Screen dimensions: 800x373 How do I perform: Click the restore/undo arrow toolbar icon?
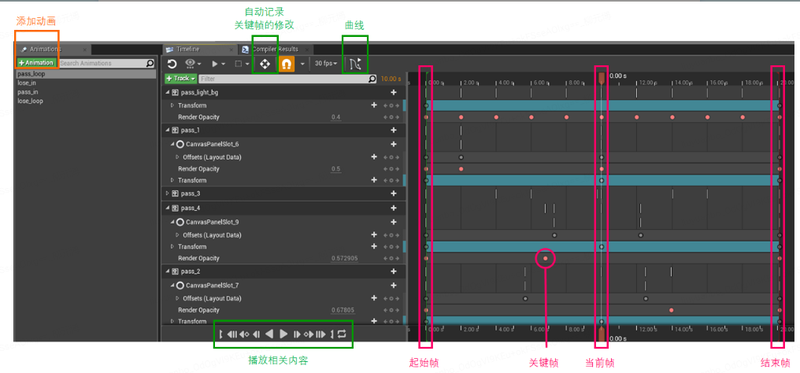click(172, 64)
